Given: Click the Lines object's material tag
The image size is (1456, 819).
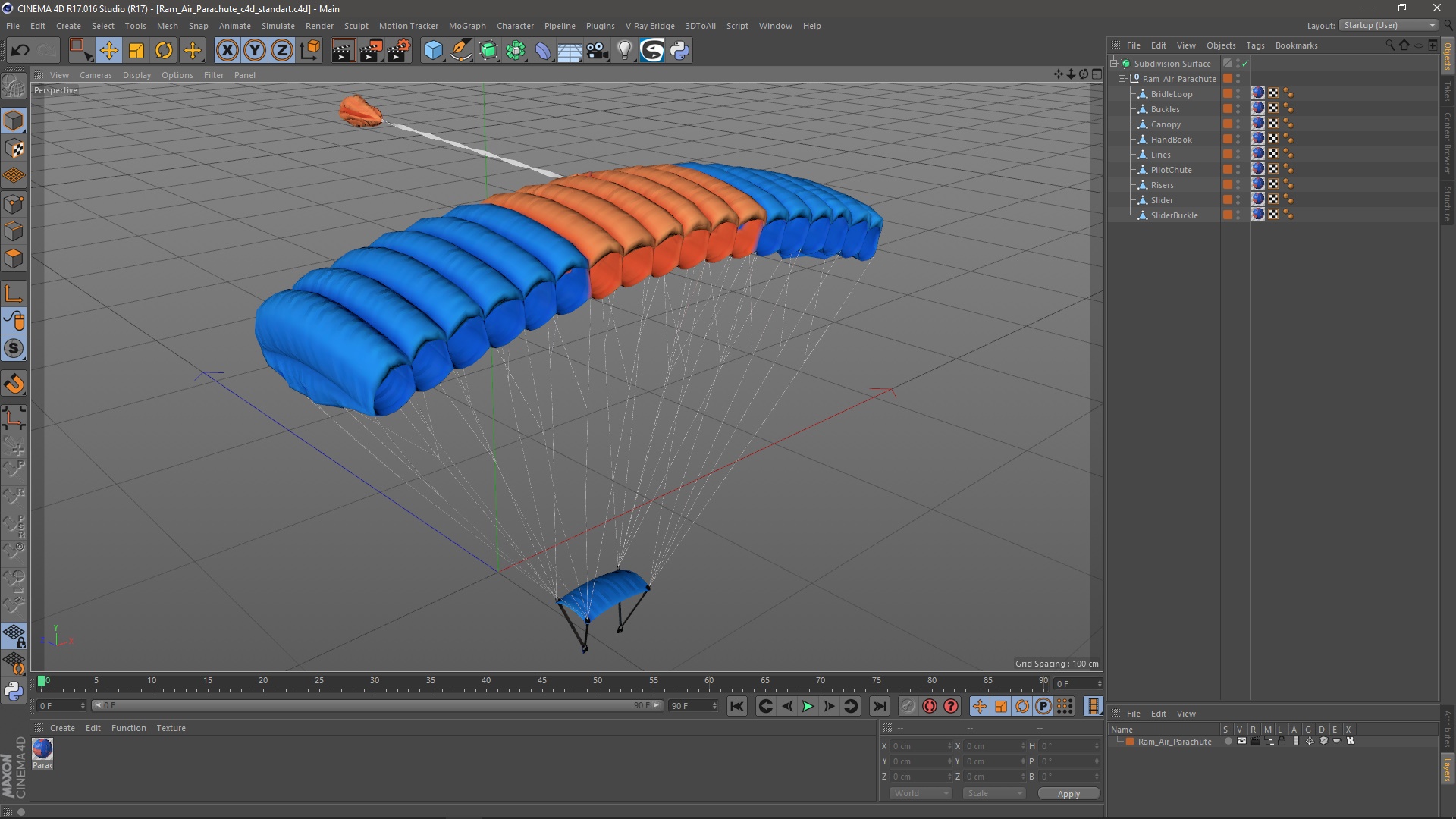Looking at the screenshot, I should pos(1258,154).
